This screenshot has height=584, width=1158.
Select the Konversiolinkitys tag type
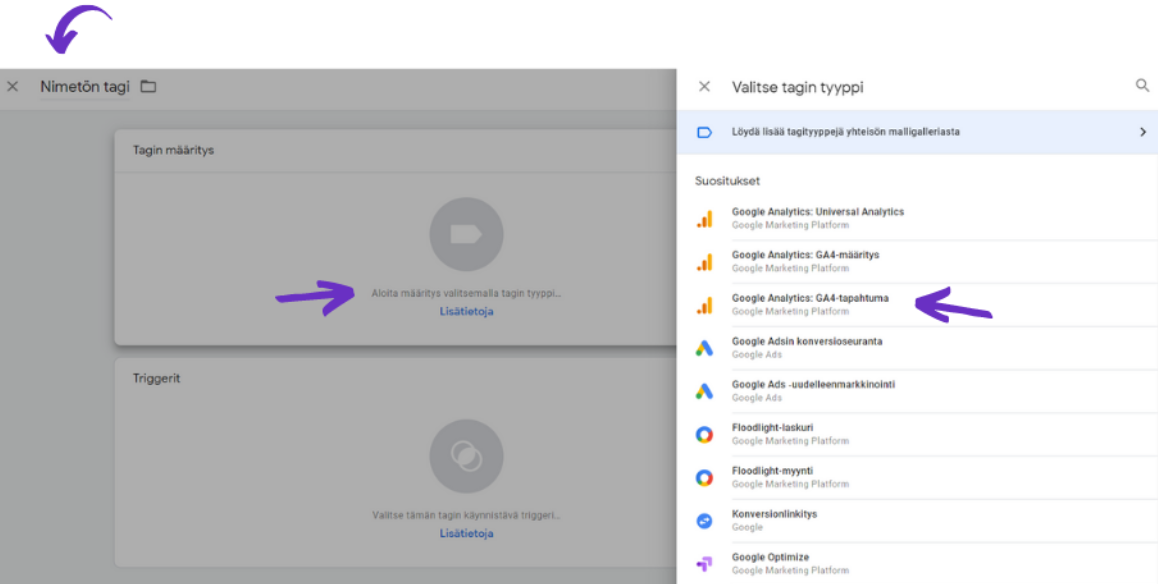[x=777, y=519]
